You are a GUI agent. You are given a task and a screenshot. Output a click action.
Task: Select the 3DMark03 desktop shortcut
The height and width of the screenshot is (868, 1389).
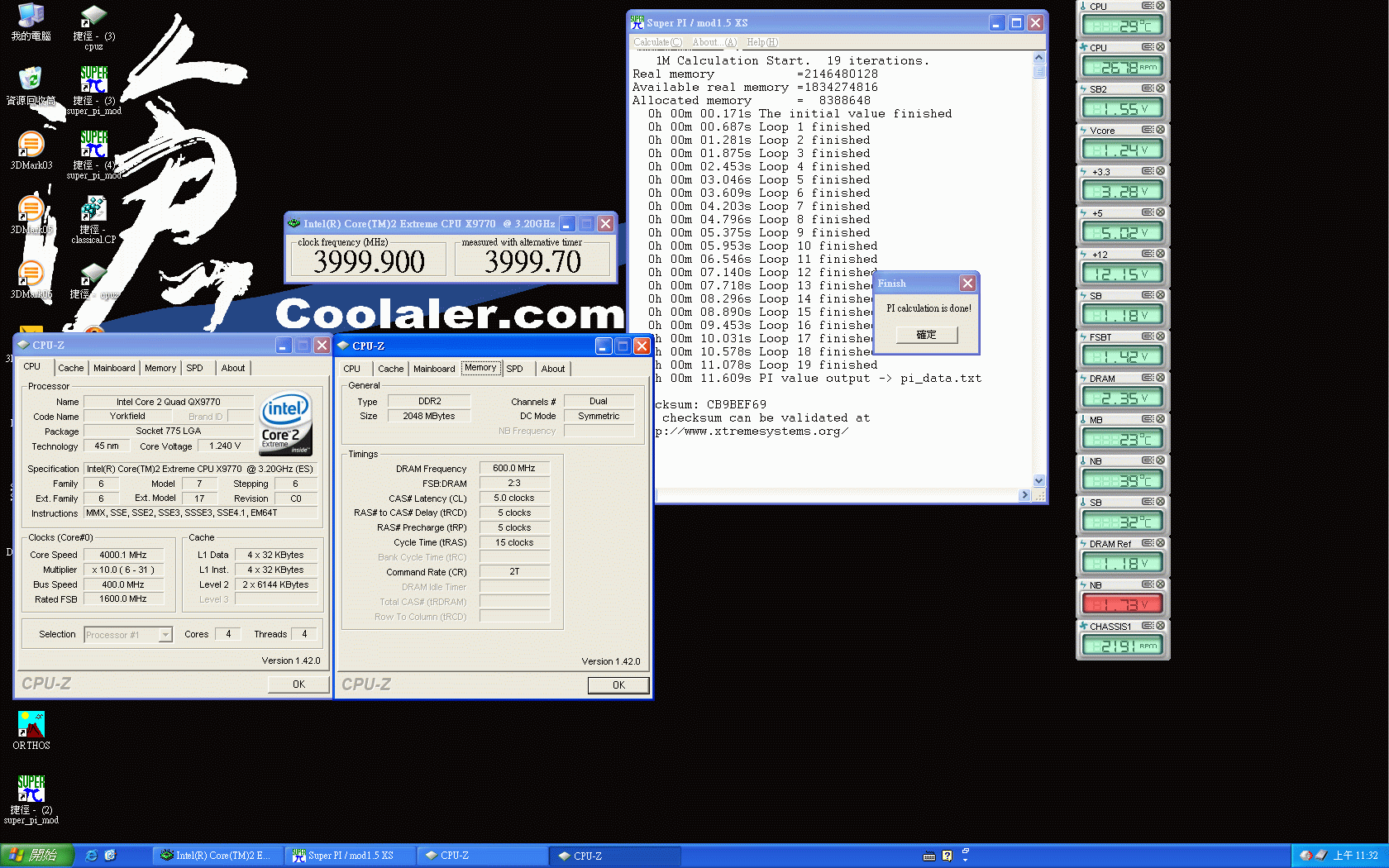31,150
